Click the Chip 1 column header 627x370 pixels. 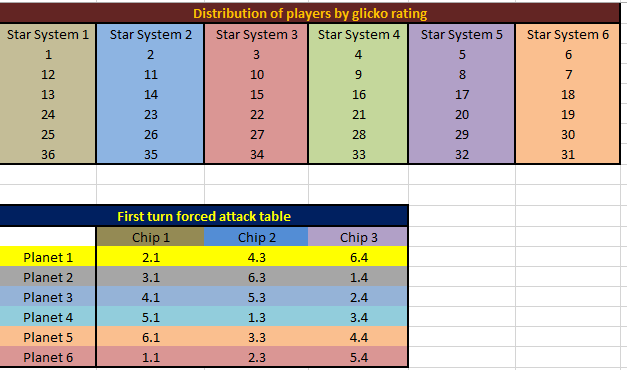pos(150,237)
